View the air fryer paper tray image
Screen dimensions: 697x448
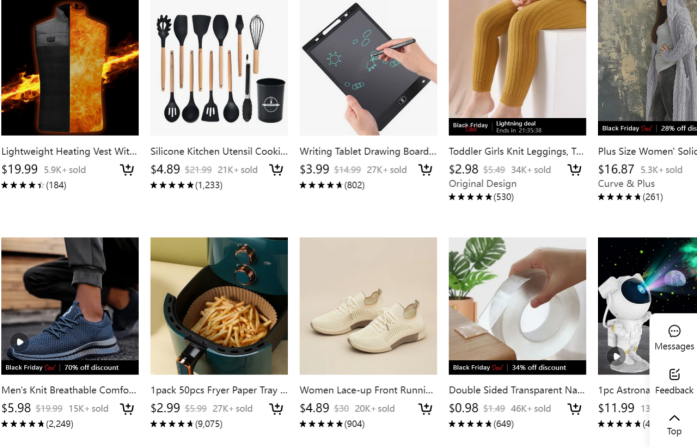coord(219,306)
